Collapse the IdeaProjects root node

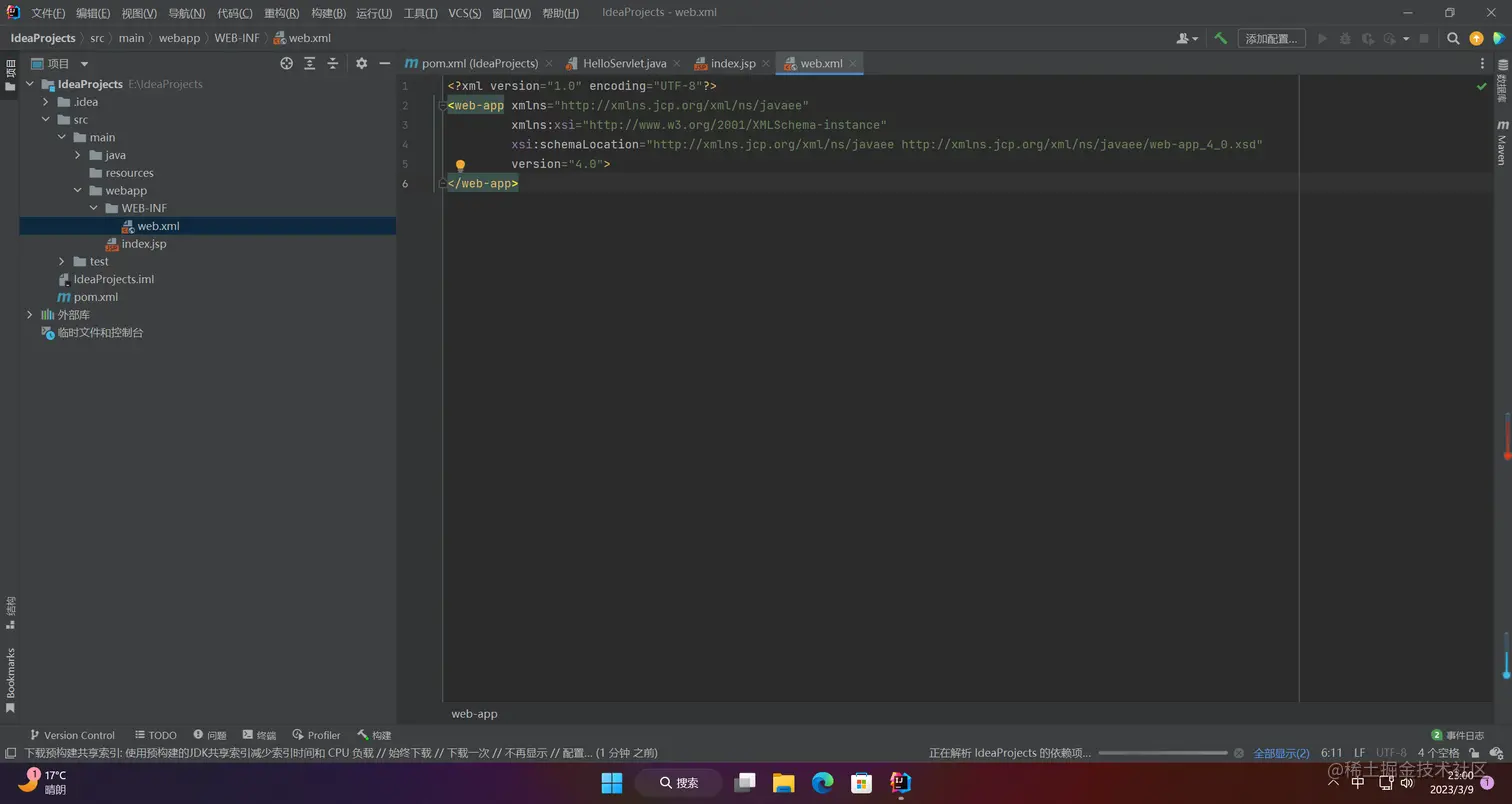click(30, 84)
